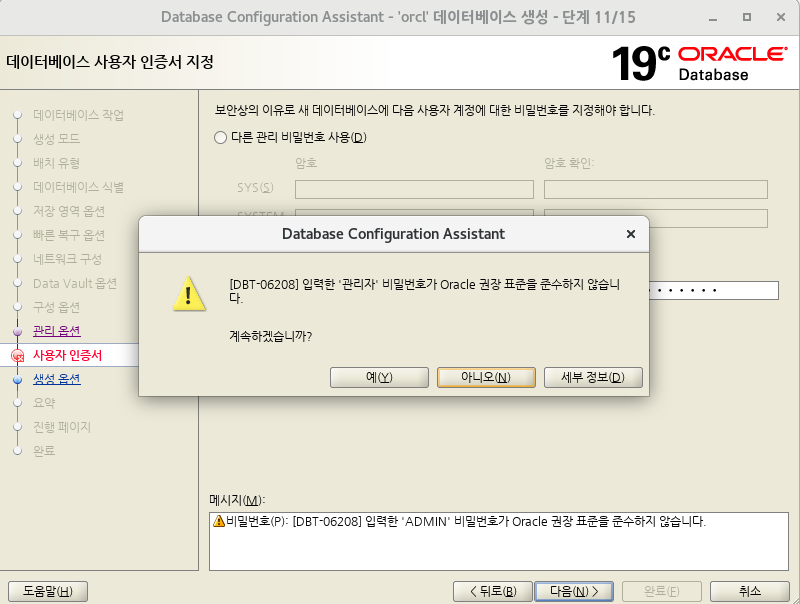Click the masked password confirmation field
800x604 pixels.
point(714,290)
